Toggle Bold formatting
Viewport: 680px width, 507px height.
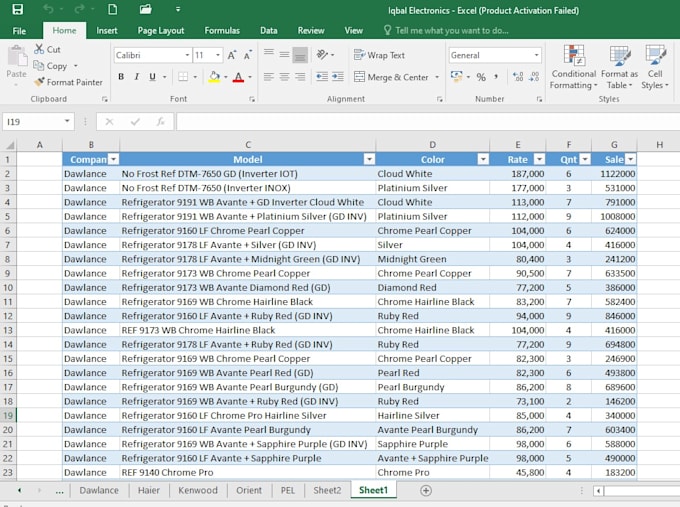(x=121, y=77)
